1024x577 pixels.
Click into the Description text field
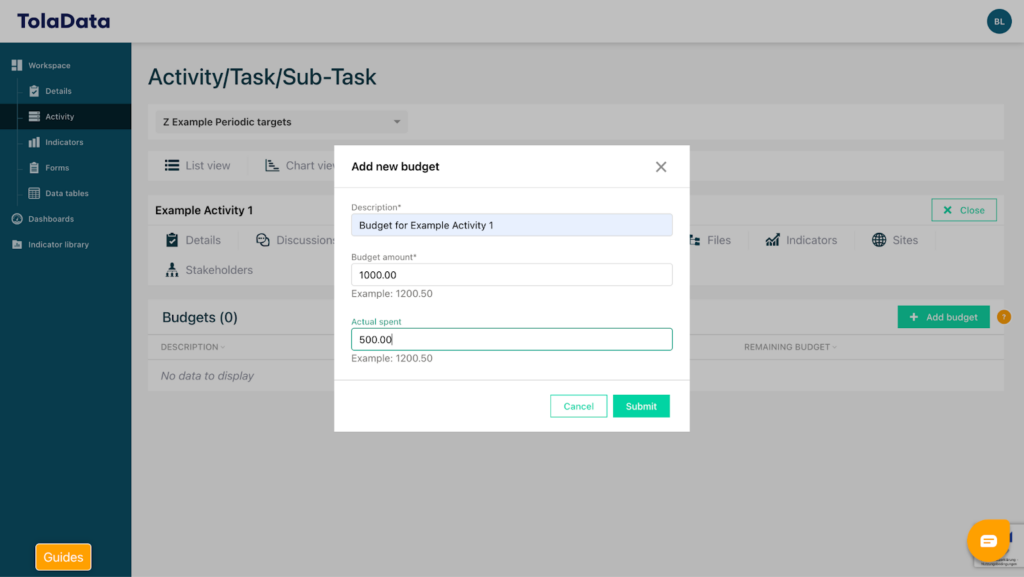pos(511,225)
